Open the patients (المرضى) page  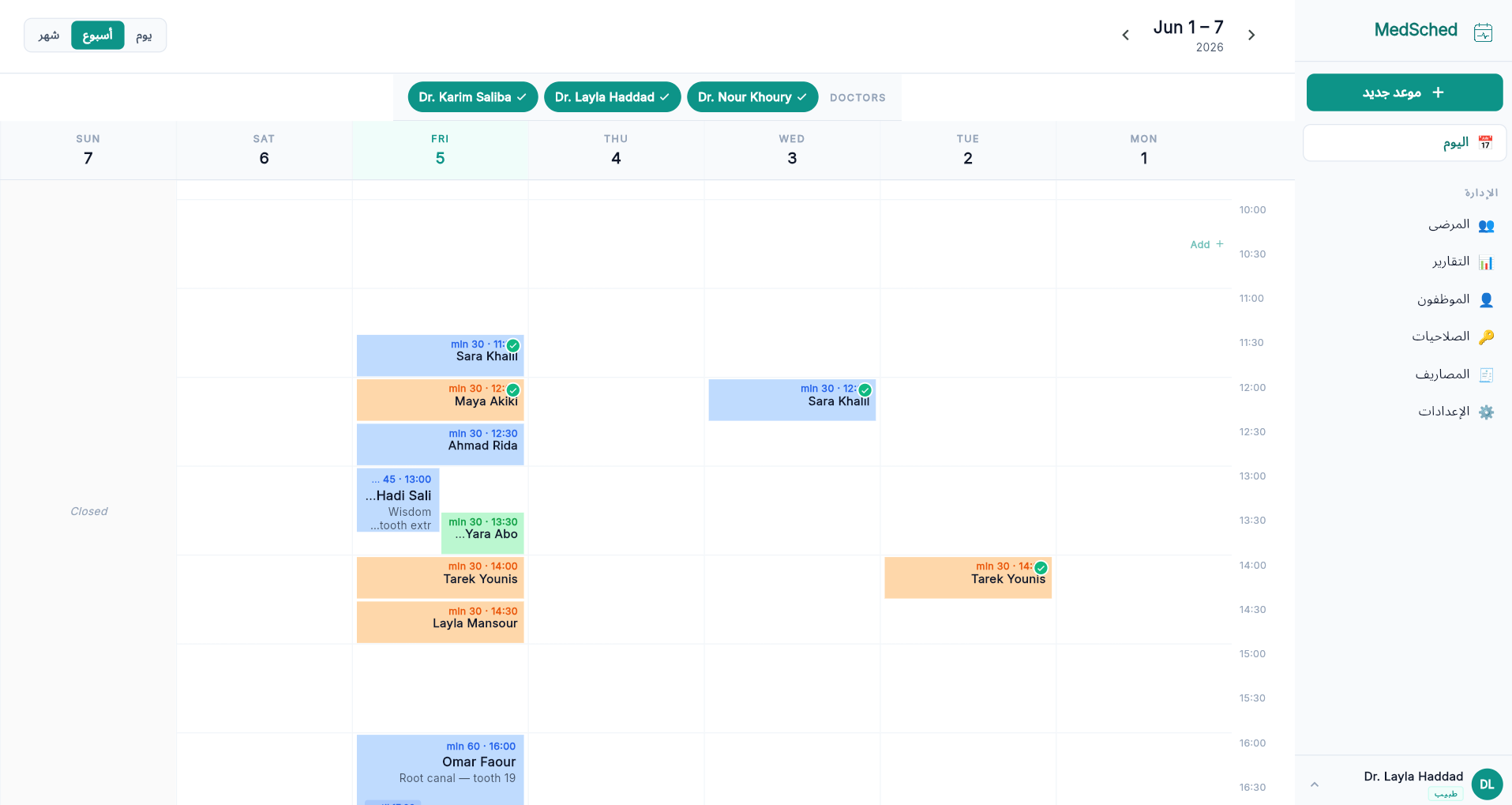click(1405, 225)
